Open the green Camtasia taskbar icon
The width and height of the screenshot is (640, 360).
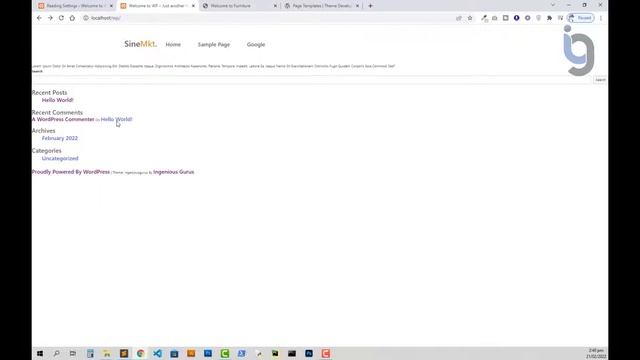(224, 353)
